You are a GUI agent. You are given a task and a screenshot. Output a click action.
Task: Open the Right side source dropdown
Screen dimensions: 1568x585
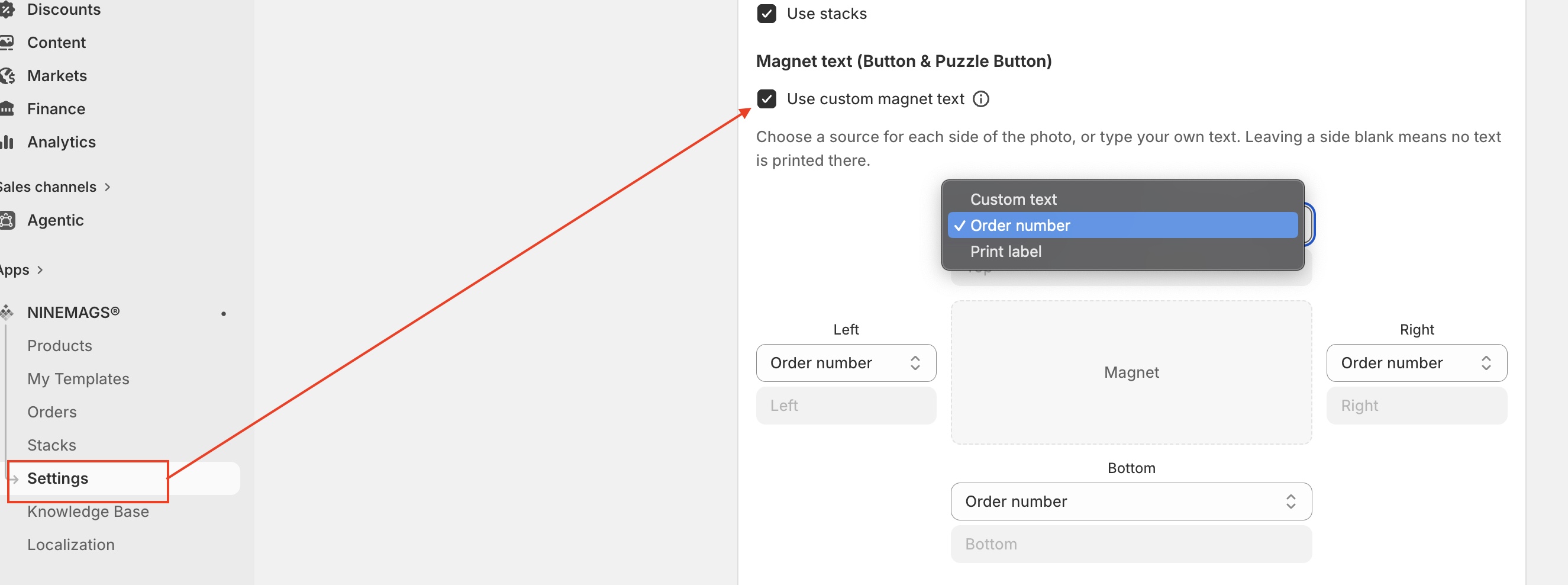[1417, 363]
